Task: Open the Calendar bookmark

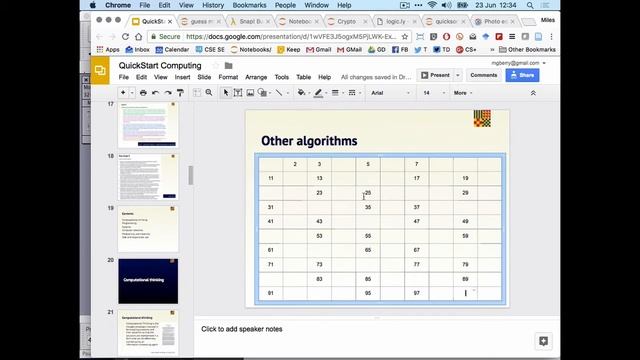Action: tap(172, 49)
